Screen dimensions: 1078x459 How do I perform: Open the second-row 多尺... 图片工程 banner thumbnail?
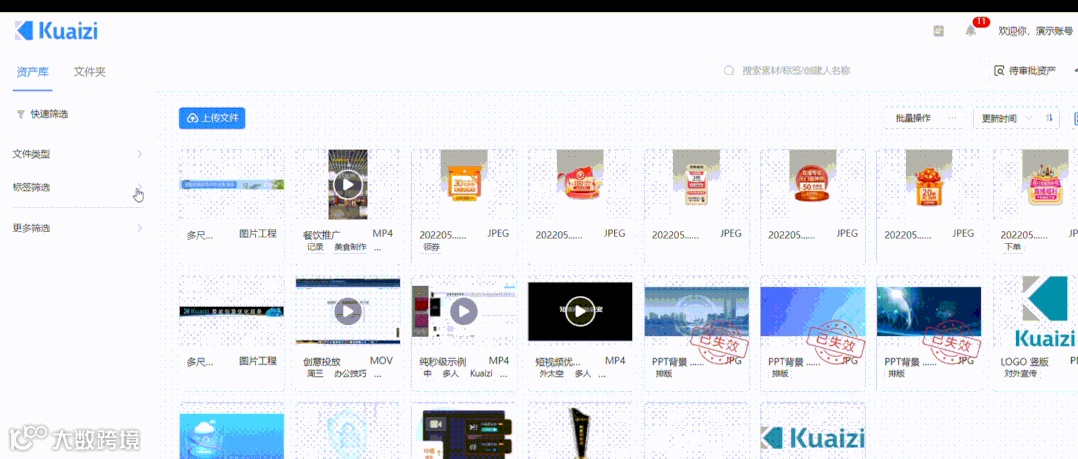[x=232, y=311]
